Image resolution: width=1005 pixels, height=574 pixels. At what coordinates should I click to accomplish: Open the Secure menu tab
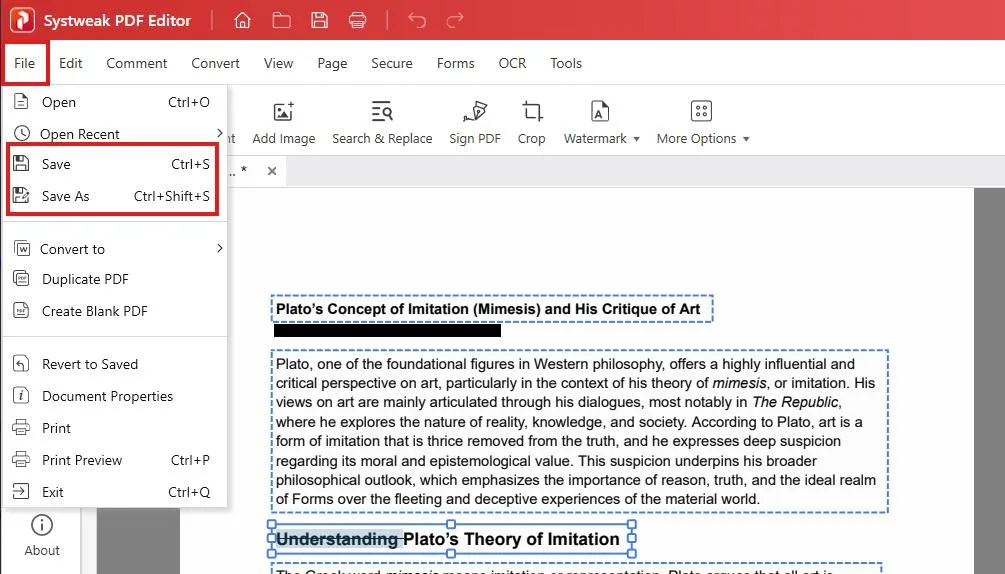pos(391,63)
